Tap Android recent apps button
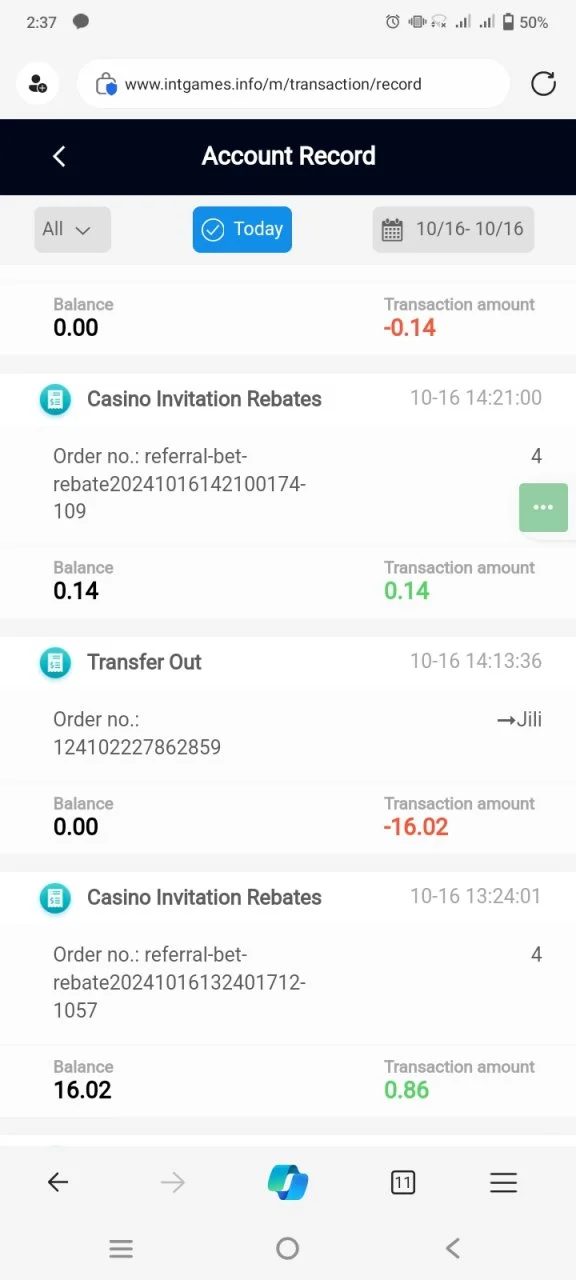The image size is (576, 1280). pos(121,1248)
